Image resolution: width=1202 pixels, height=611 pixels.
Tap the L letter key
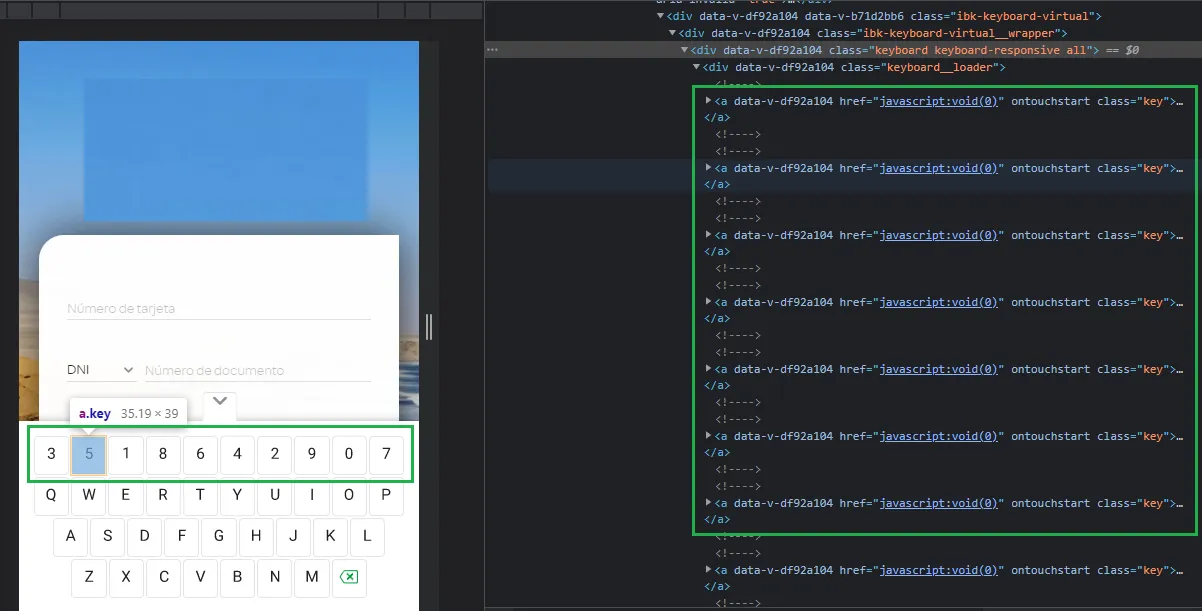(367, 536)
